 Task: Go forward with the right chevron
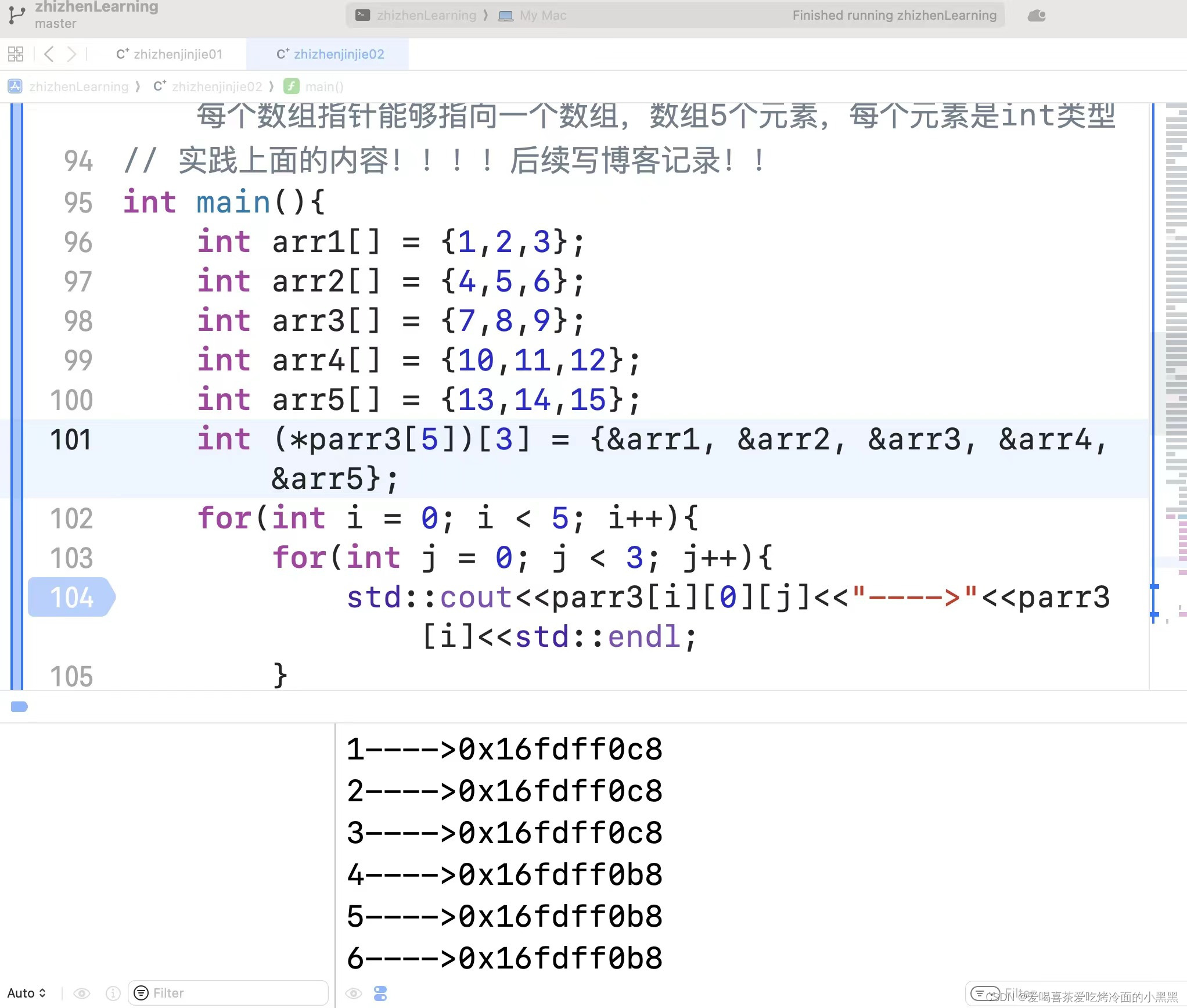71,54
